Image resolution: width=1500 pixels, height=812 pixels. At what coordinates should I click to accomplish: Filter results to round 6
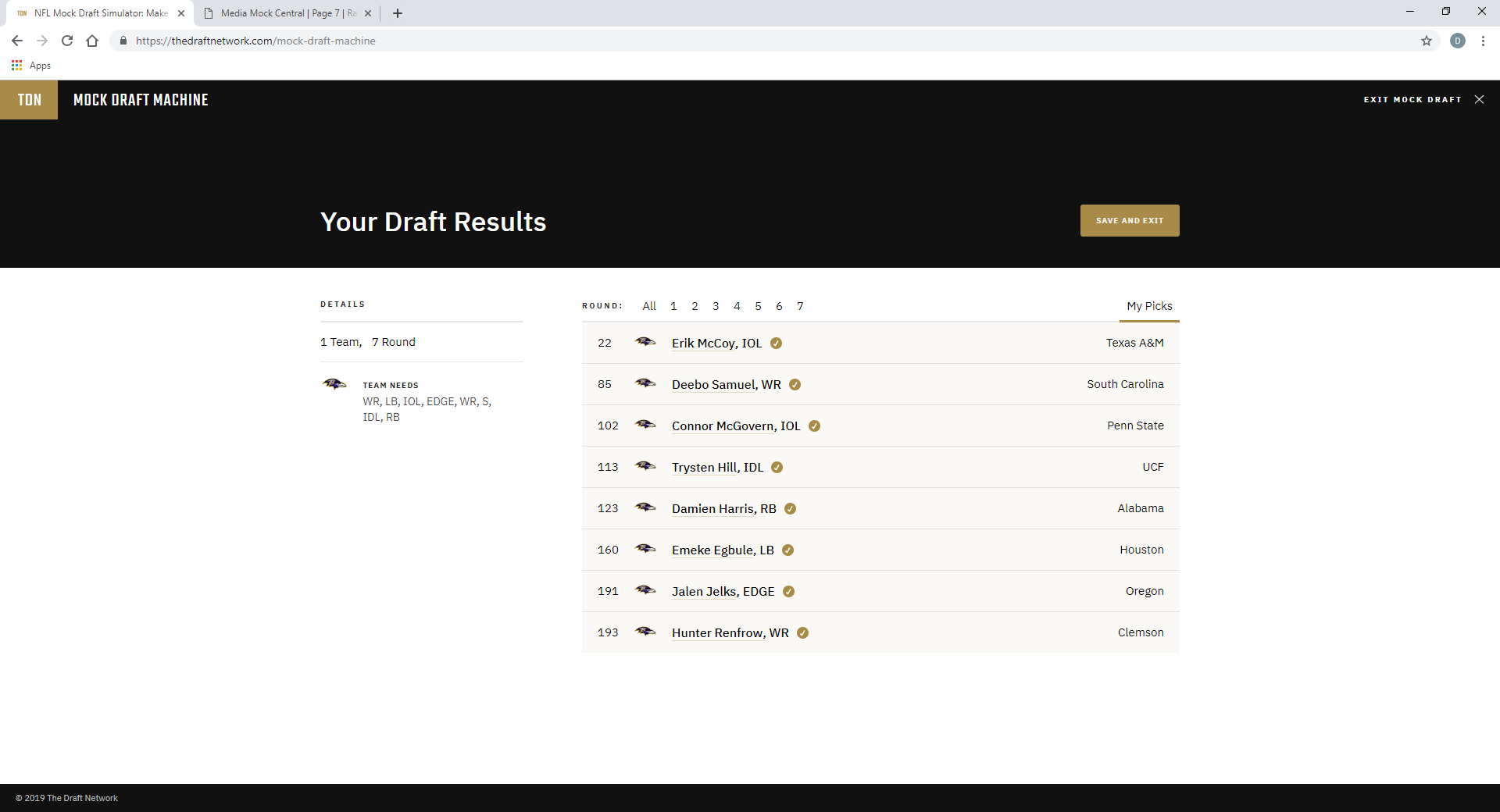click(x=779, y=306)
